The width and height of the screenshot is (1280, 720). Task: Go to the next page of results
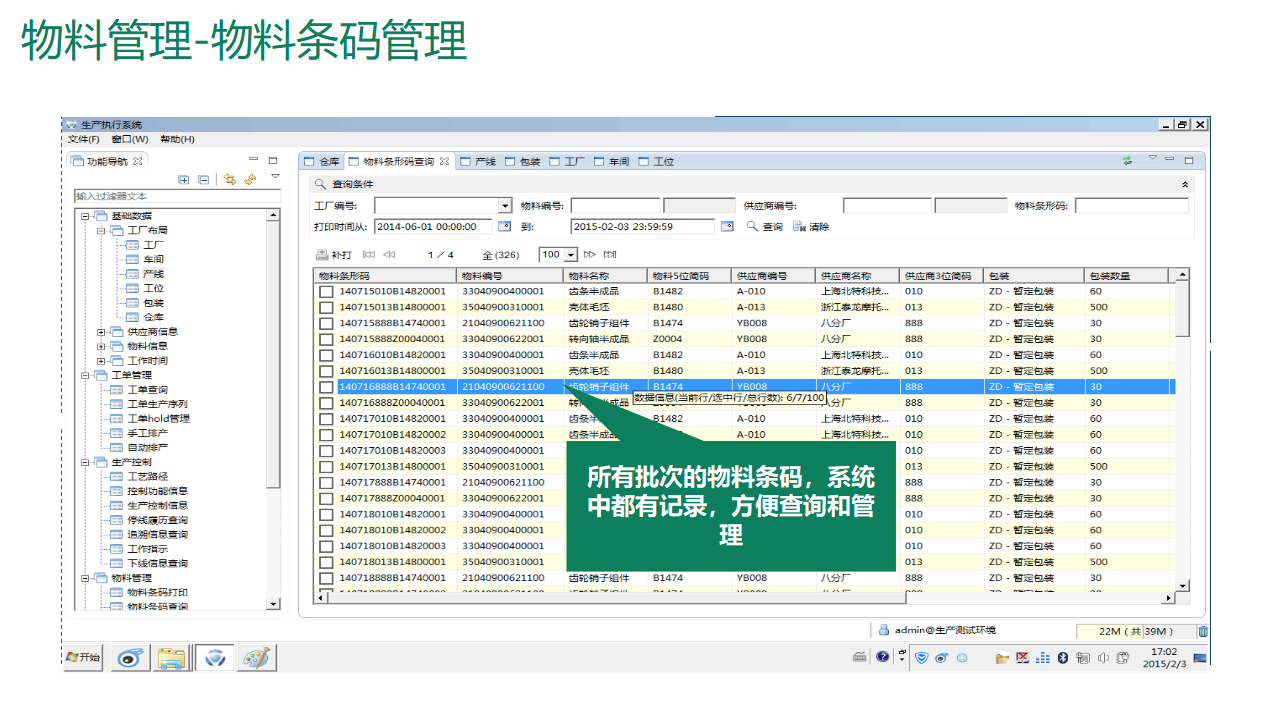click(x=589, y=255)
